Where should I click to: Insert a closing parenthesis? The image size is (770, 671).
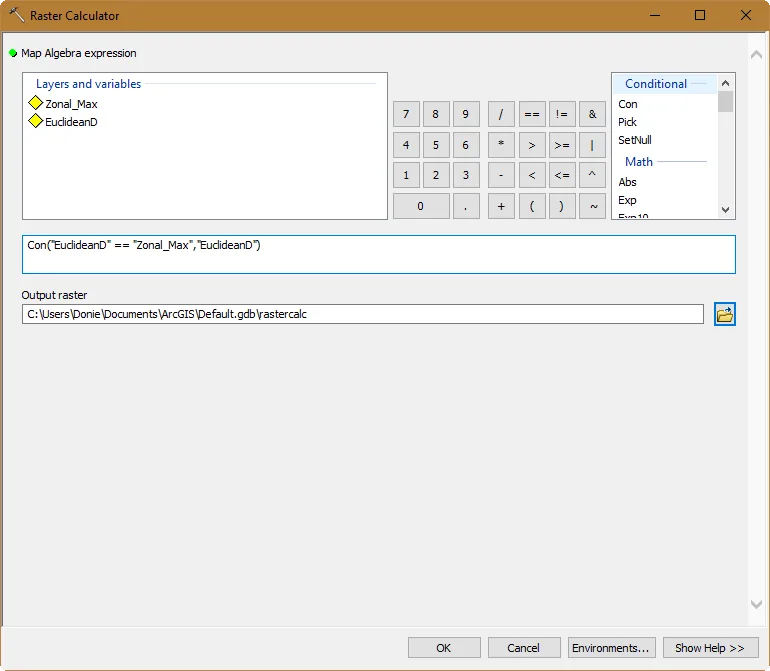pos(562,206)
